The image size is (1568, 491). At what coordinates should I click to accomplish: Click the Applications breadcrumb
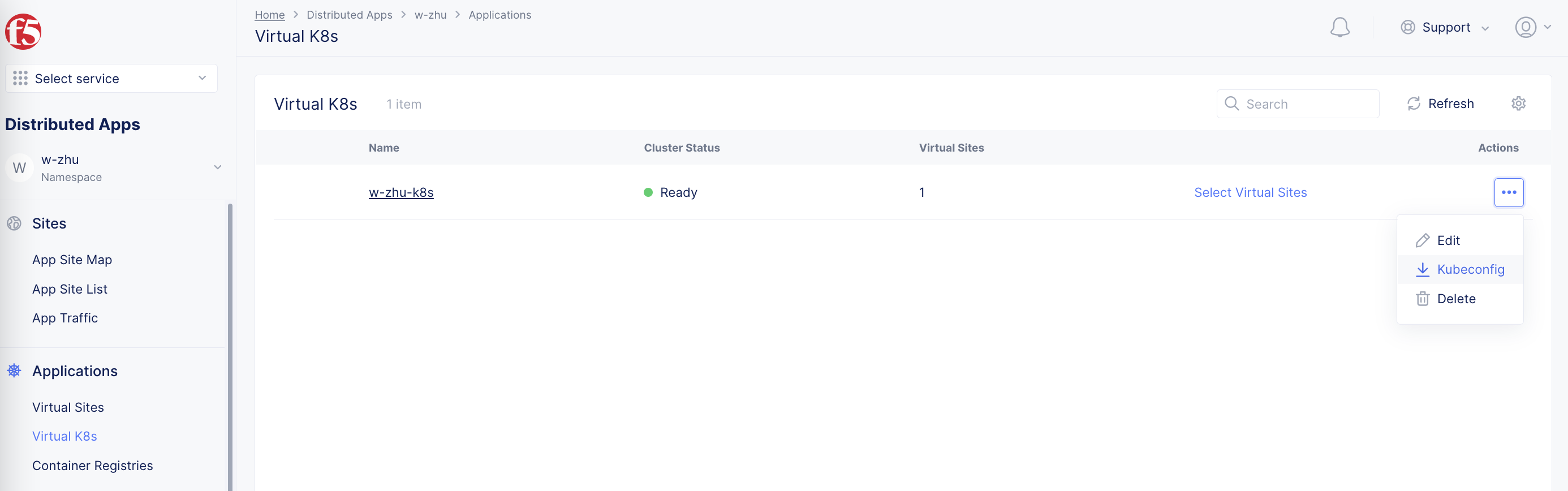pos(499,15)
